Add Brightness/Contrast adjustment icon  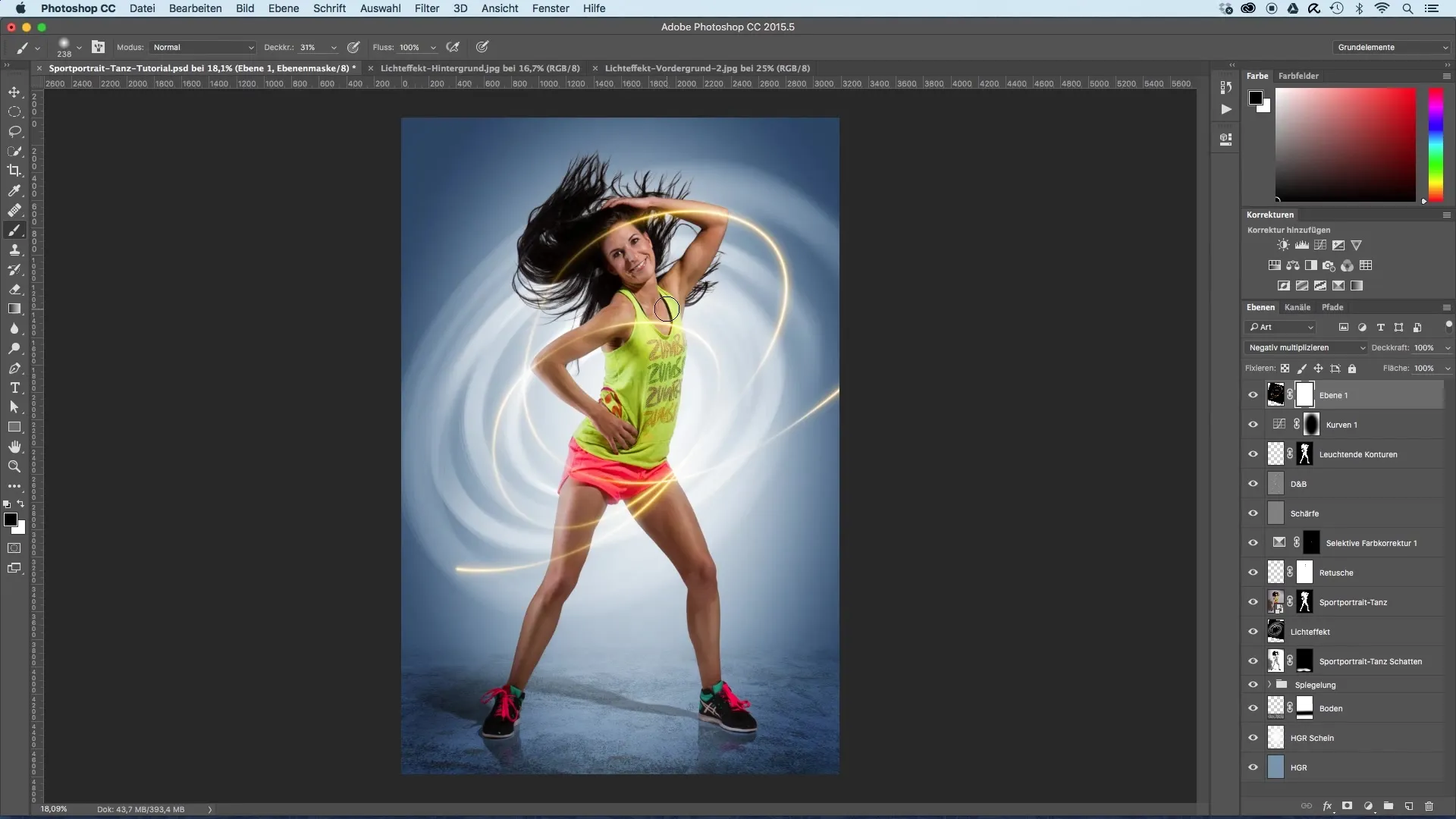pyautogui.click(x=1283, y=245)
